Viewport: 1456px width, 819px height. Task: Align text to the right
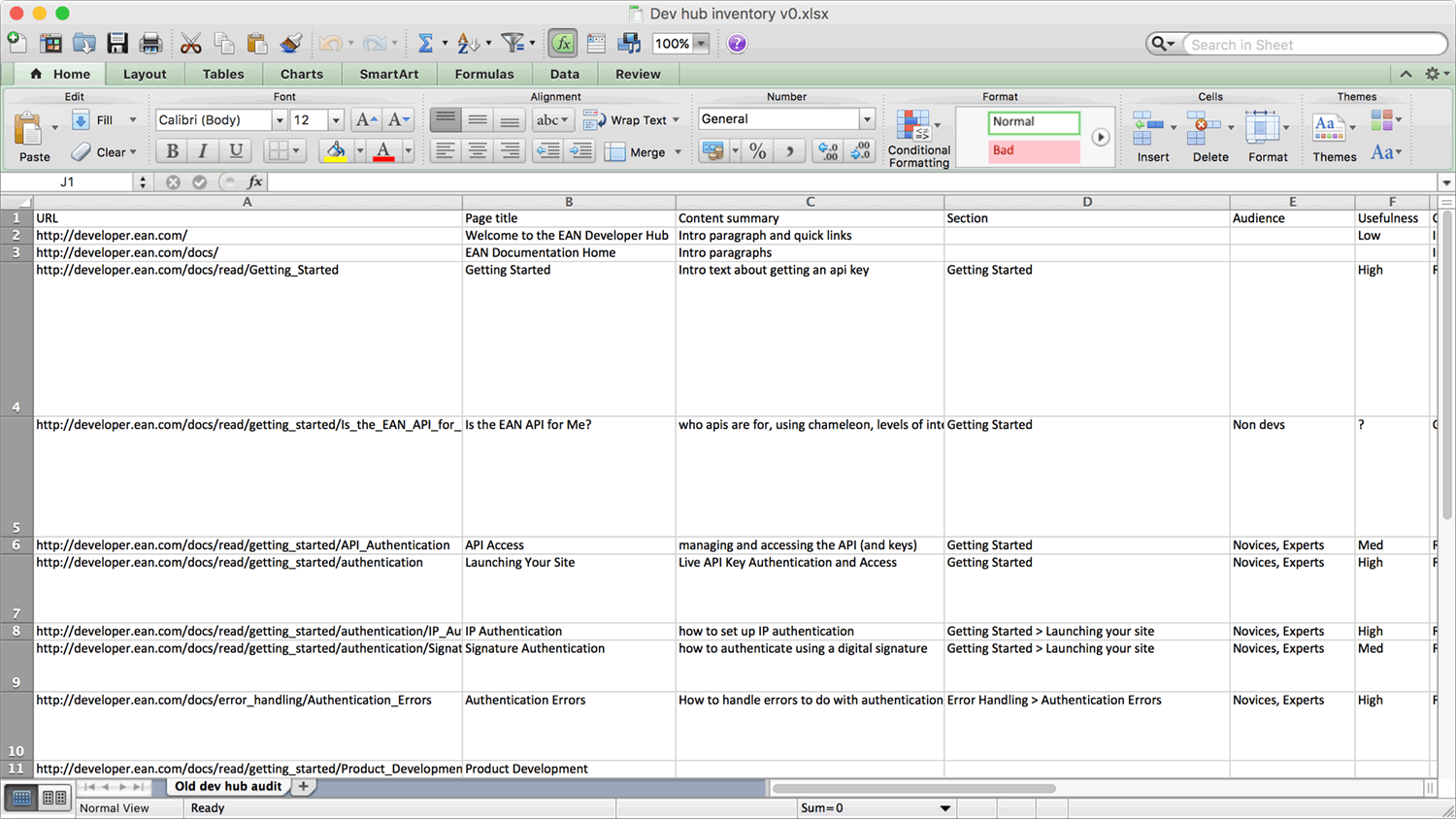[510, 150]
